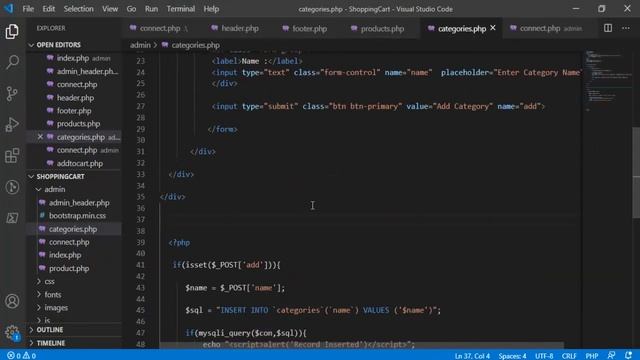Open the File menu
Image resolution: width=640 pixels, height=360 pixels.
[x=28, y=9]
